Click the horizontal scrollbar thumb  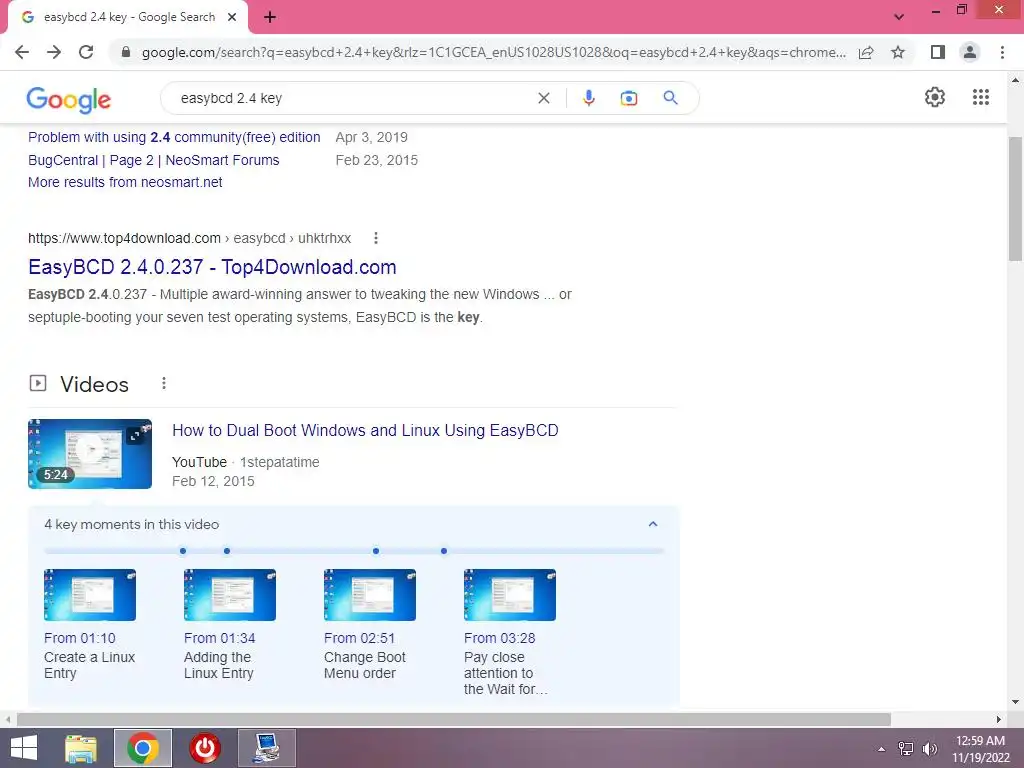454,719
